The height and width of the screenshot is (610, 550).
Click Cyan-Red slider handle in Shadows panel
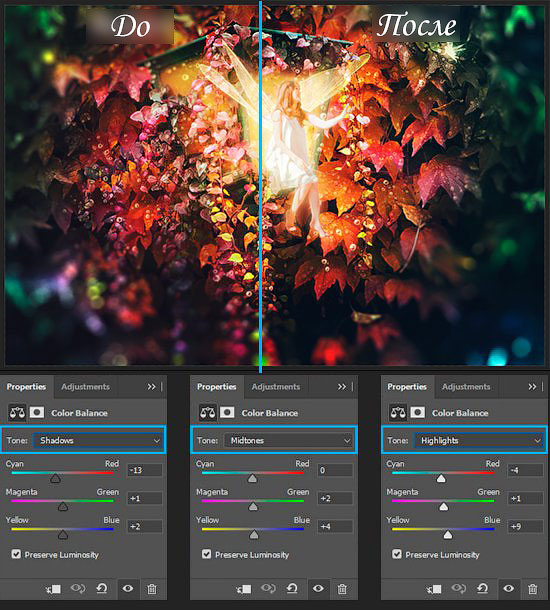56,478
